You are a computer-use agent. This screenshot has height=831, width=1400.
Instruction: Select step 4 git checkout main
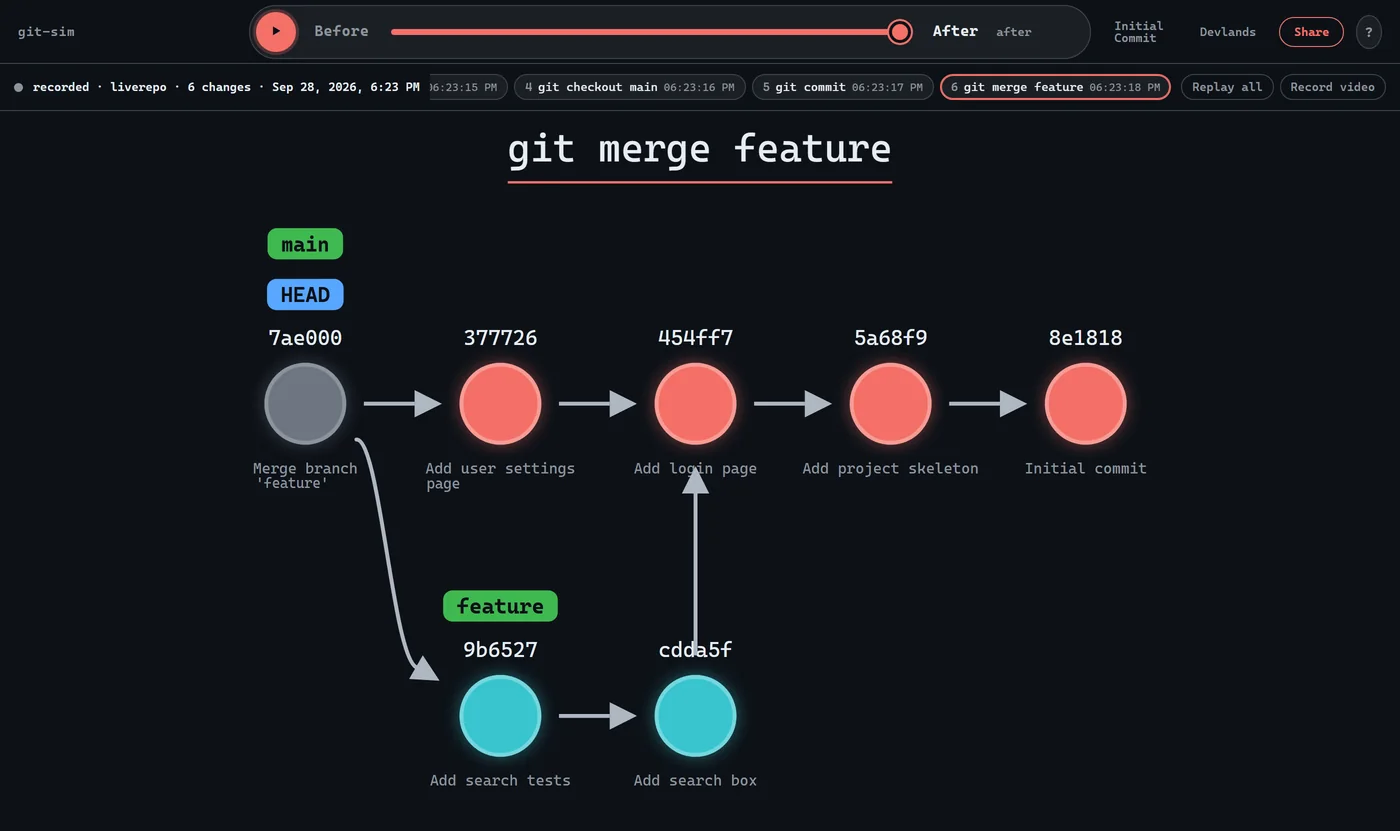(x=629, y=87)
